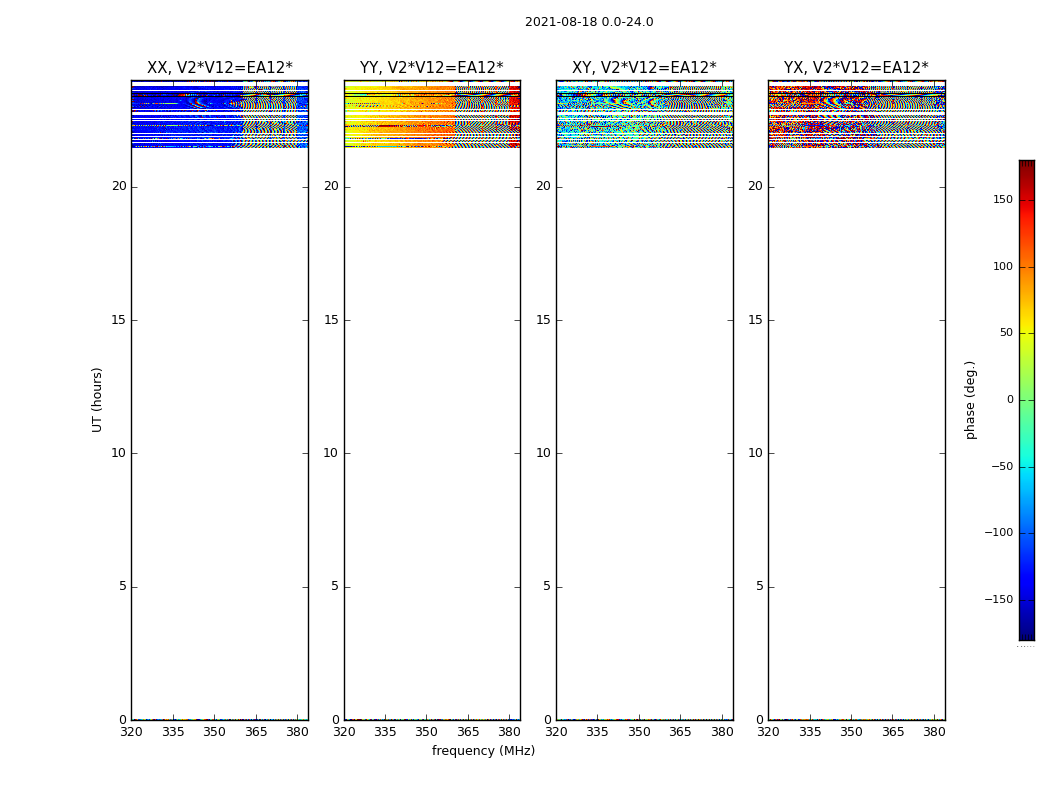Click the colorbar tick label '−150'
The height and width of the screenshot is (800, 1050).
coord(999,600)
